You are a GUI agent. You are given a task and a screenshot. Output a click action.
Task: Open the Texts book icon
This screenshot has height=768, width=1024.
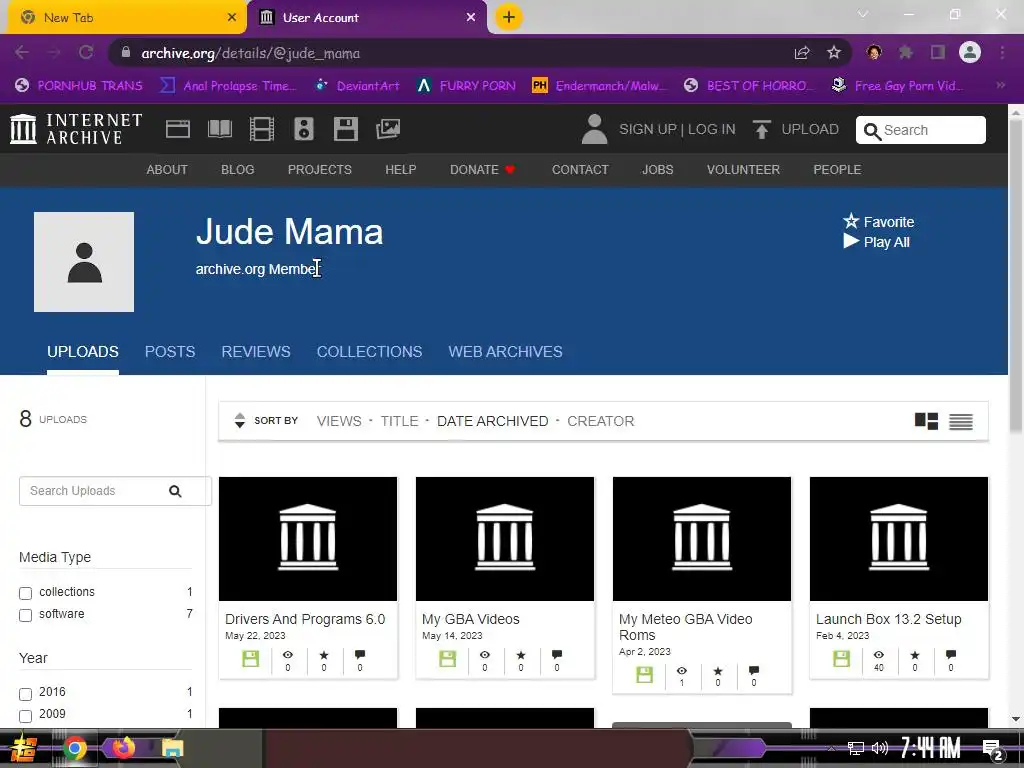(x=219, y=129)
